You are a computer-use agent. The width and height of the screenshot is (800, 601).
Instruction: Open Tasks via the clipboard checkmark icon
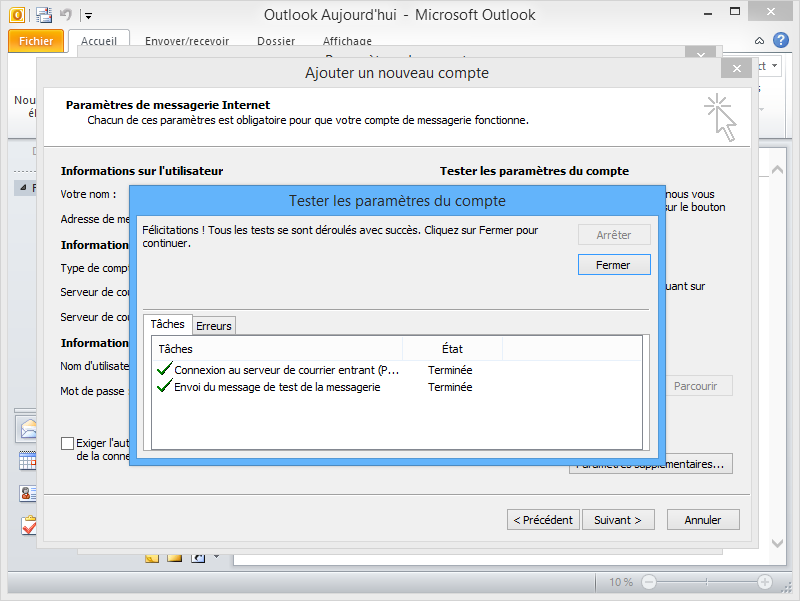pos(26,525)
